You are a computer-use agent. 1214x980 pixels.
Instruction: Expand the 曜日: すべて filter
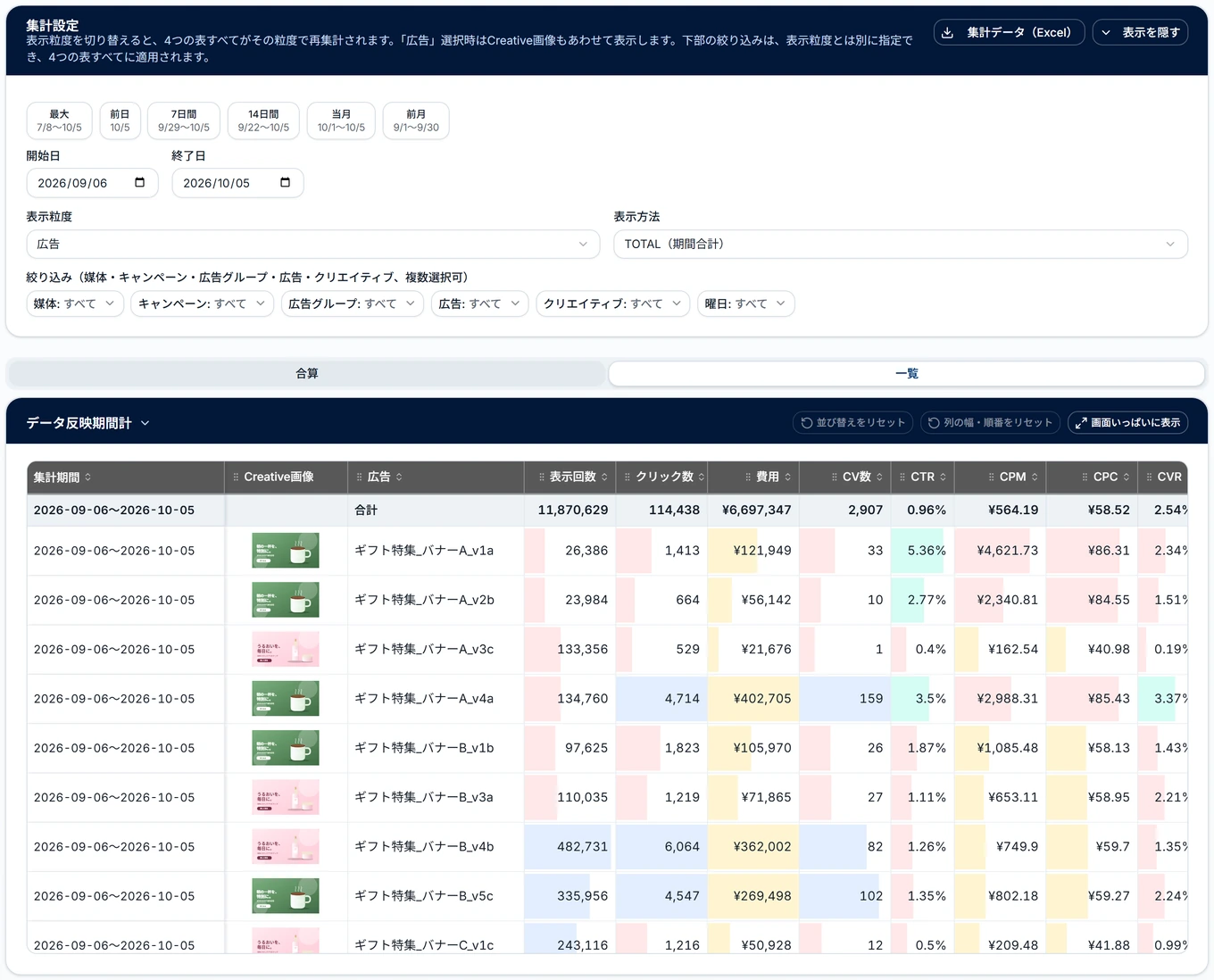(746, 303)
